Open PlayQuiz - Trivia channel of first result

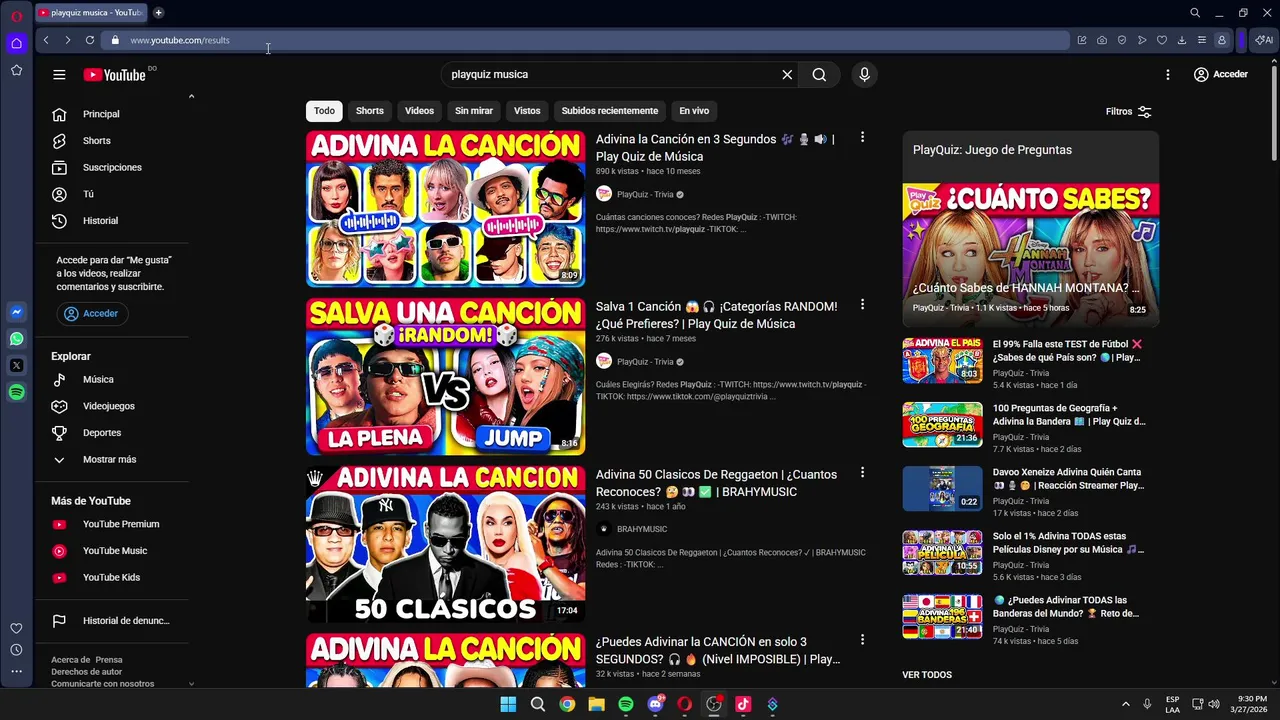(x=645, y=195)
